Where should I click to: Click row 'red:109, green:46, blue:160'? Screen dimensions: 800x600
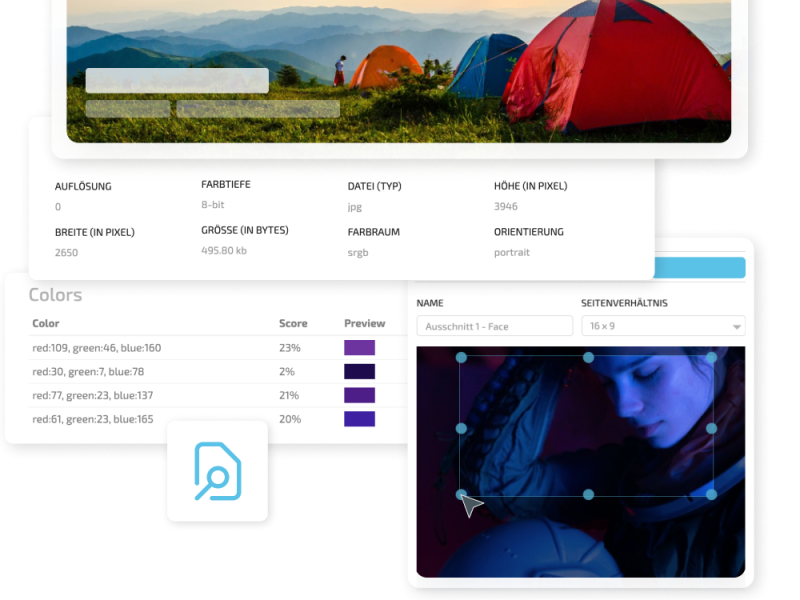(x=218, y=347)
